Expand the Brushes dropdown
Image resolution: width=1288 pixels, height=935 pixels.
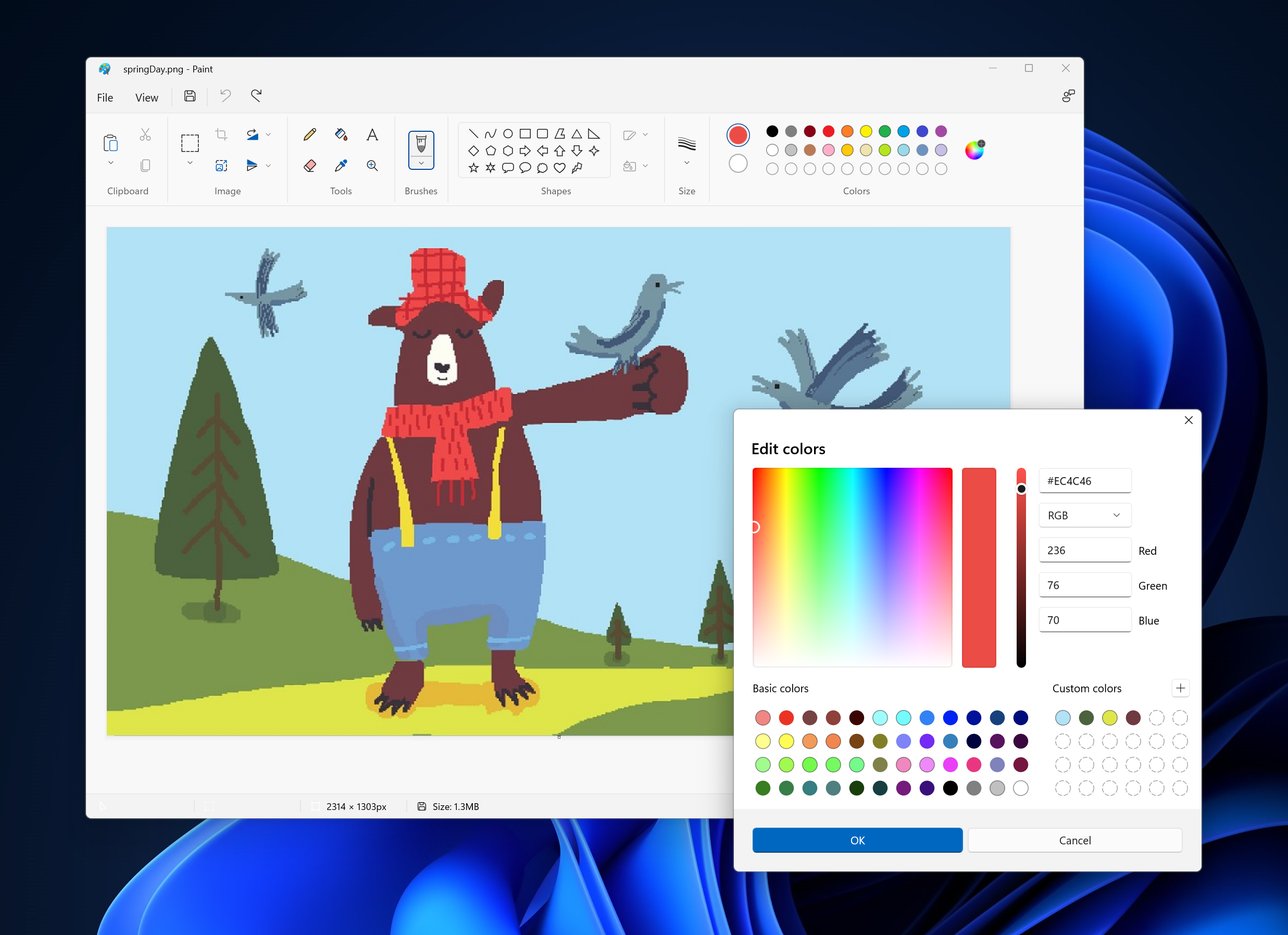[421, 164]
